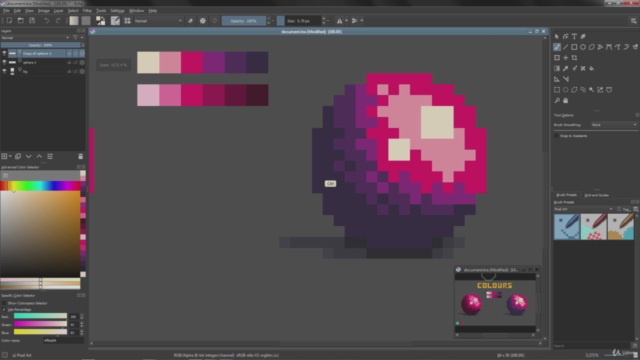Screen dimensions: 640x360
Task: Open the layer blending mode dropdown
Action: point(36,38)
